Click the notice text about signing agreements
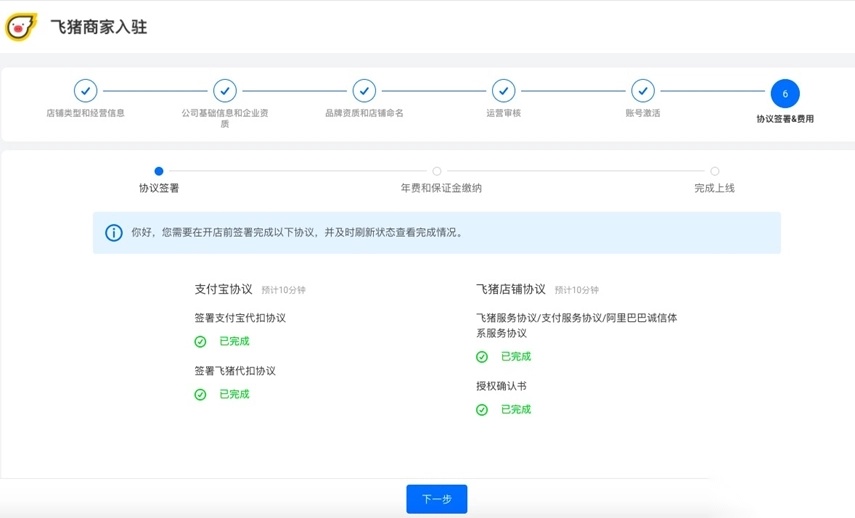 point(298,232)
